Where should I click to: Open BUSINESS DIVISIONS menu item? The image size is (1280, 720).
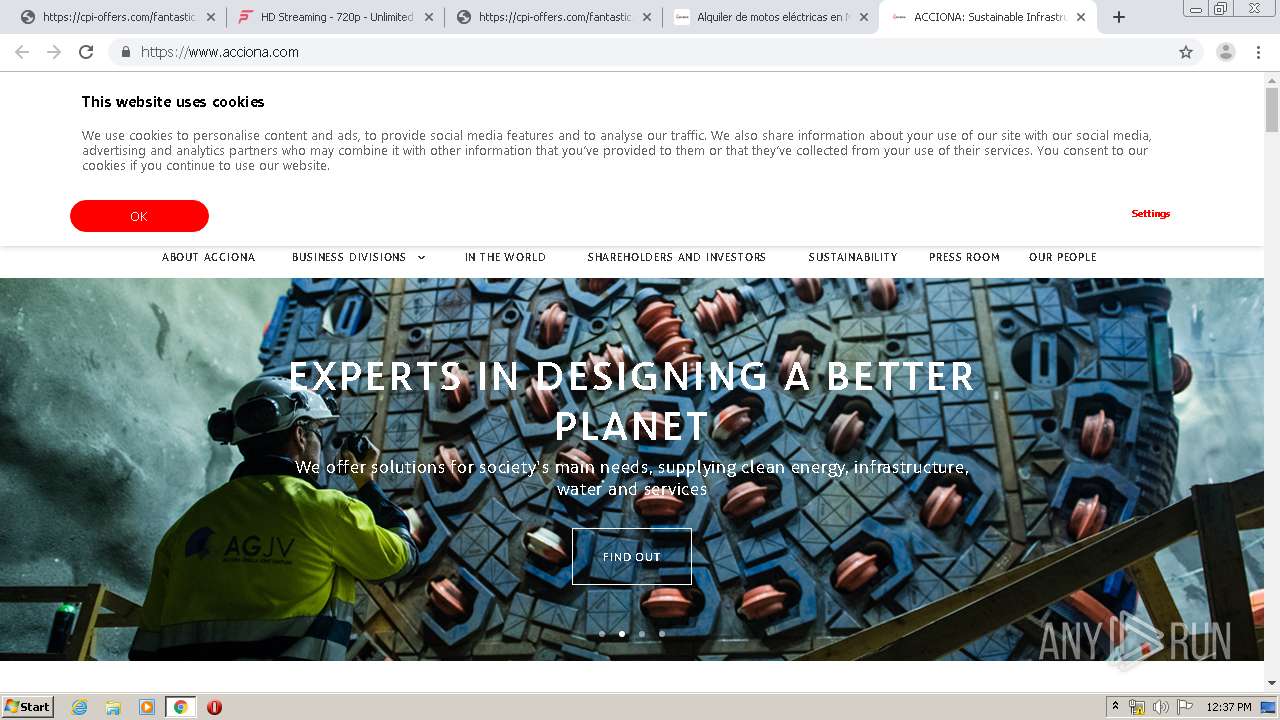(349, 257)
